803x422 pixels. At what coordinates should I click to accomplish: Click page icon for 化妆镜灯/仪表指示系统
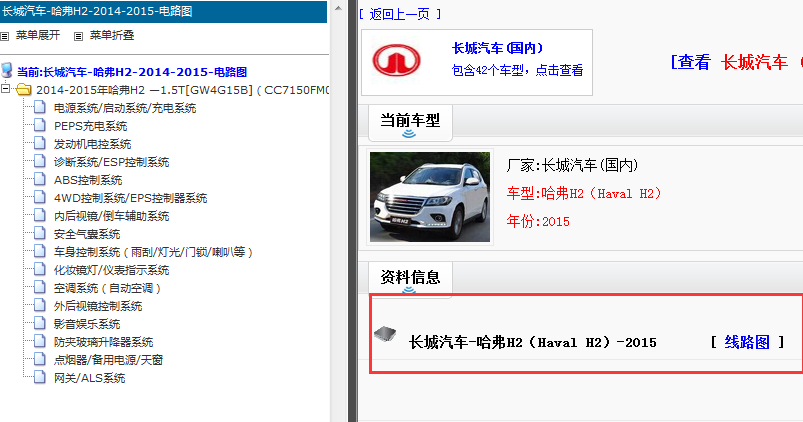(39, 269)
